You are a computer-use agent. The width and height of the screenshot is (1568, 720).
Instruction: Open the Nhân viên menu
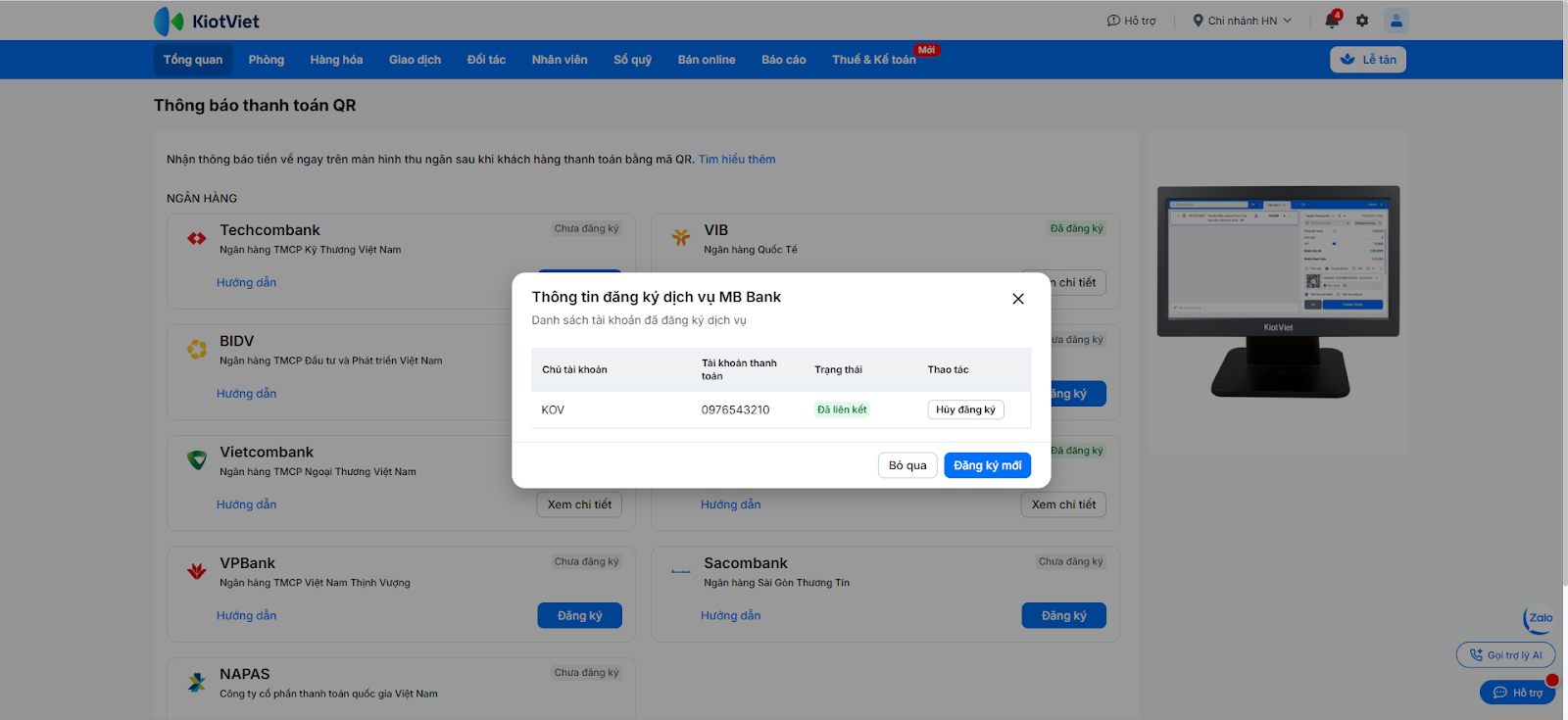coord(560,60)
